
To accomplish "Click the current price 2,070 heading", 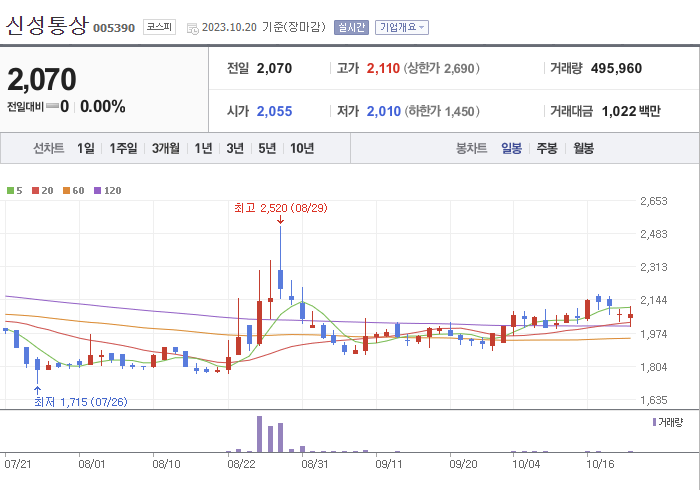I will point(42,79).
